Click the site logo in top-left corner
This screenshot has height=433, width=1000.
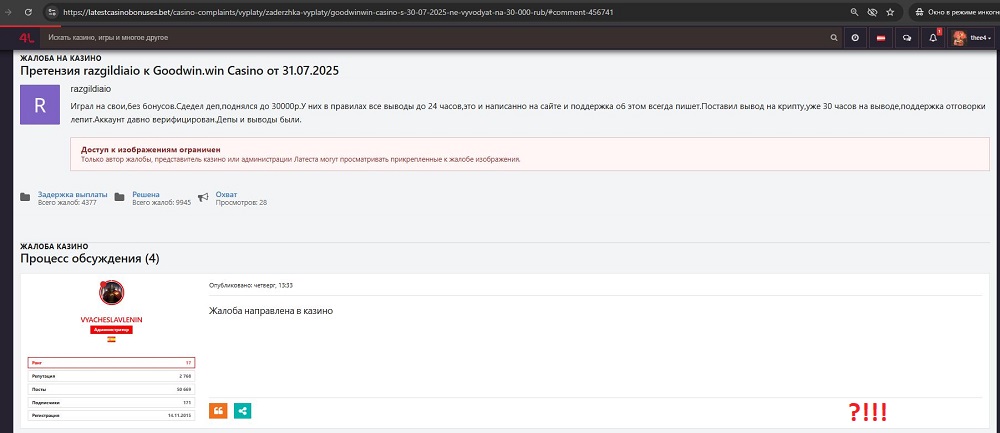coord(27,37)
